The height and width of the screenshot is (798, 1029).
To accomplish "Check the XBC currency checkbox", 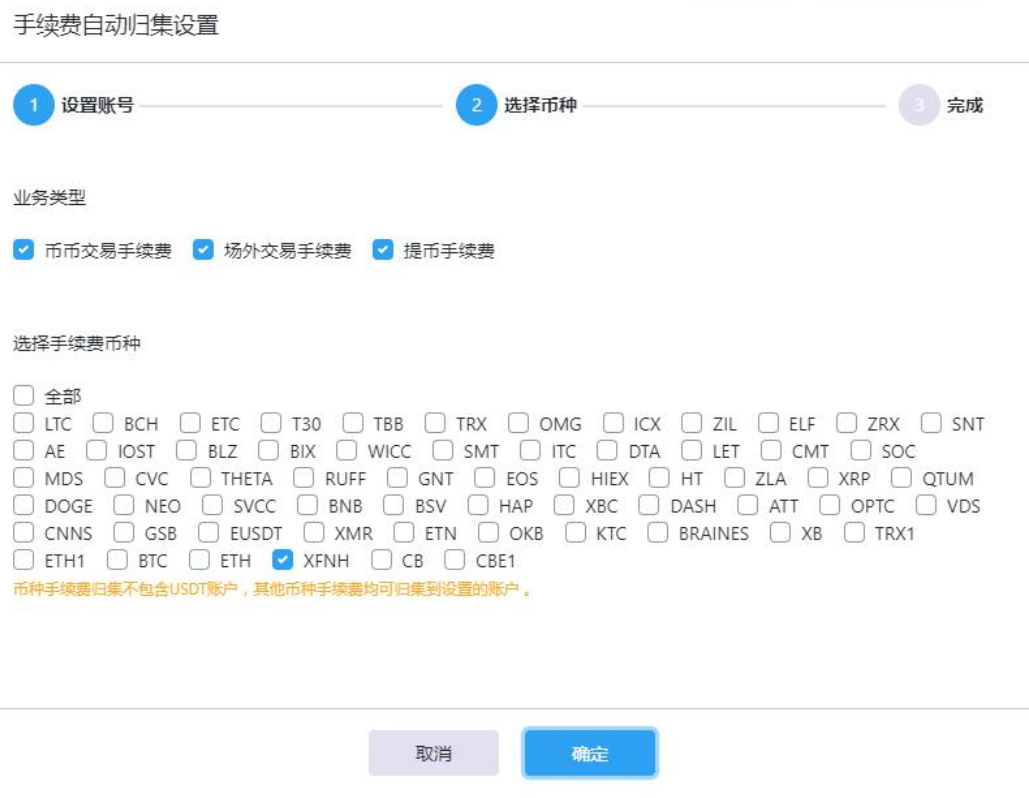I will point(564,505).
